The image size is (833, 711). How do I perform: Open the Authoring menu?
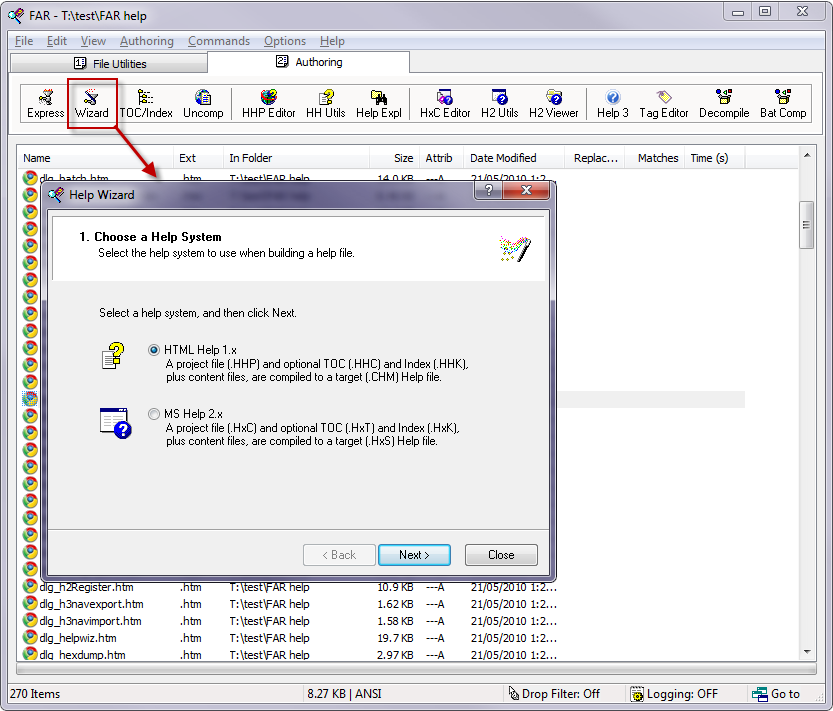(146, 41)
